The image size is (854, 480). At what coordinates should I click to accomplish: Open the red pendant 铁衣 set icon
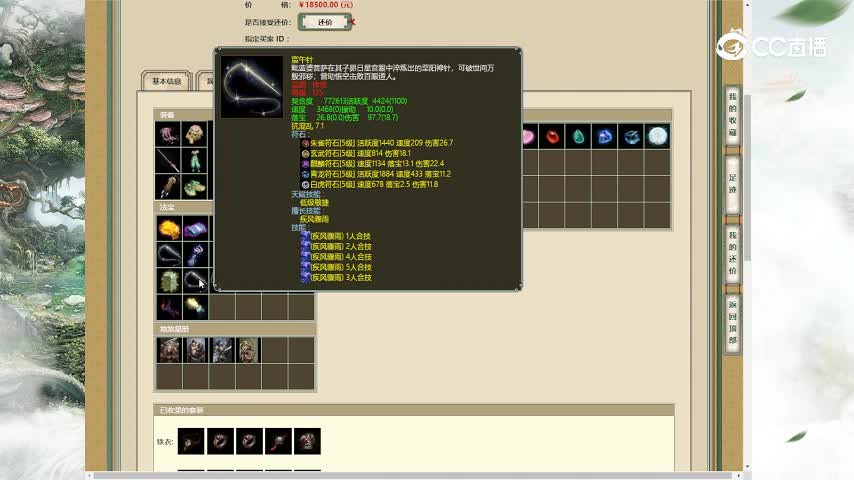pos(278,441)
